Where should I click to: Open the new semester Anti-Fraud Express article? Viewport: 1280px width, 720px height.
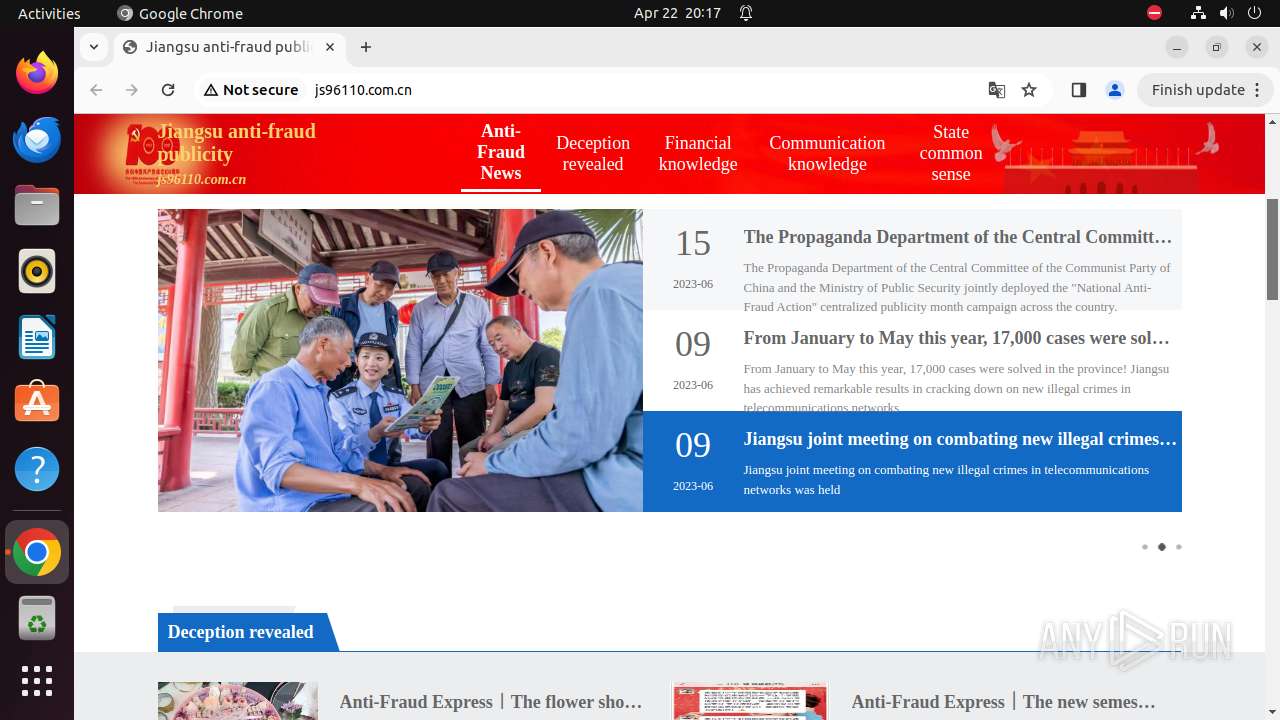1004,702
